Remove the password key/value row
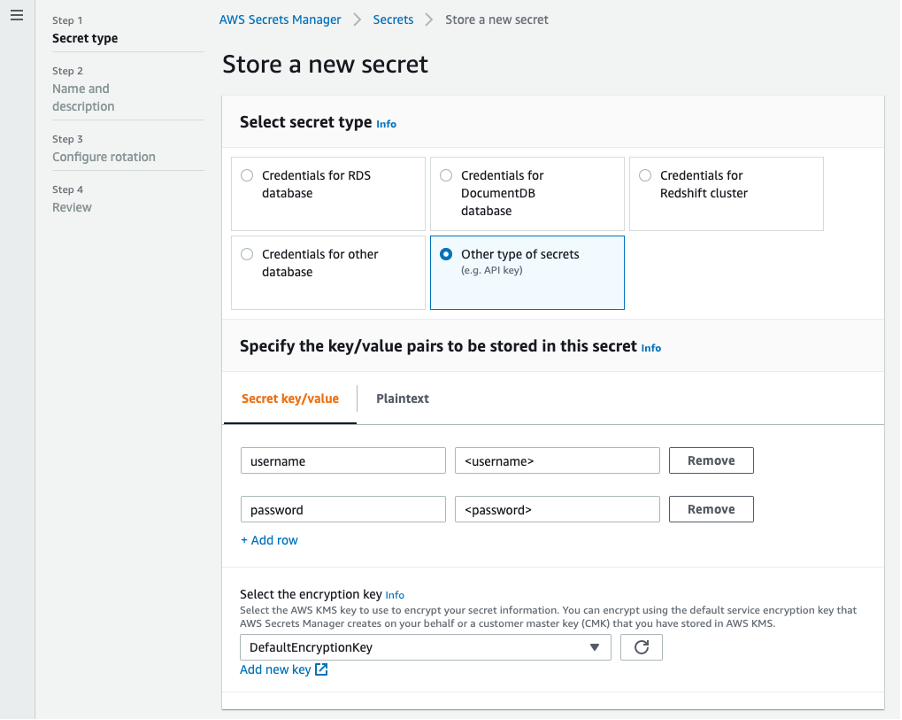 point(711,510)
